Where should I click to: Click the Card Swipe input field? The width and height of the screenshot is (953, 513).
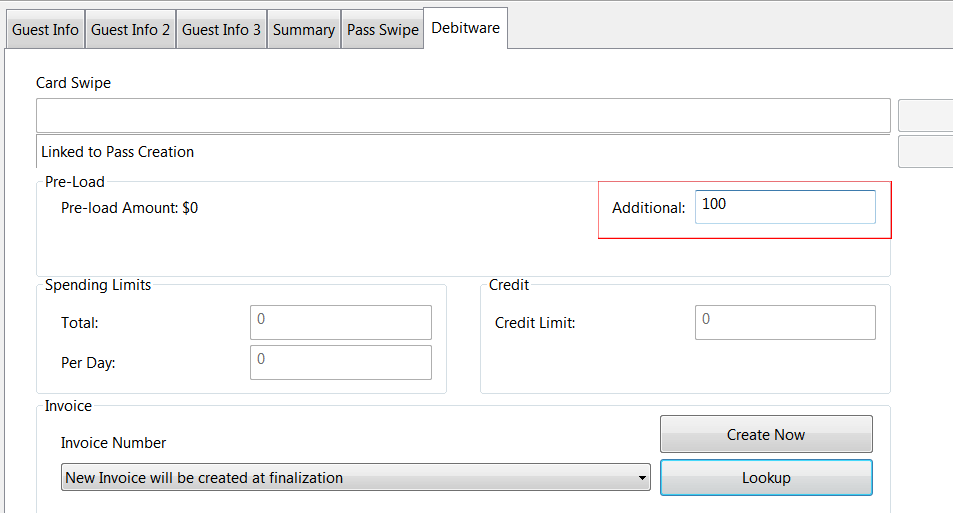point(463,115)
